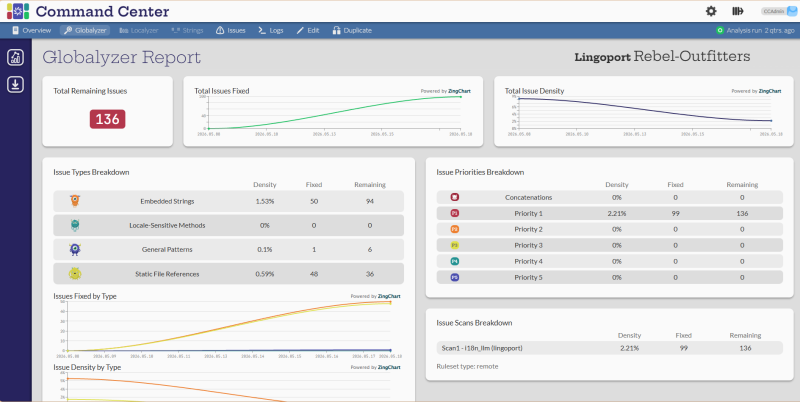
Task: Click the Scan1 - i18n_llm (lingoport) row
Action: [609, 348]
